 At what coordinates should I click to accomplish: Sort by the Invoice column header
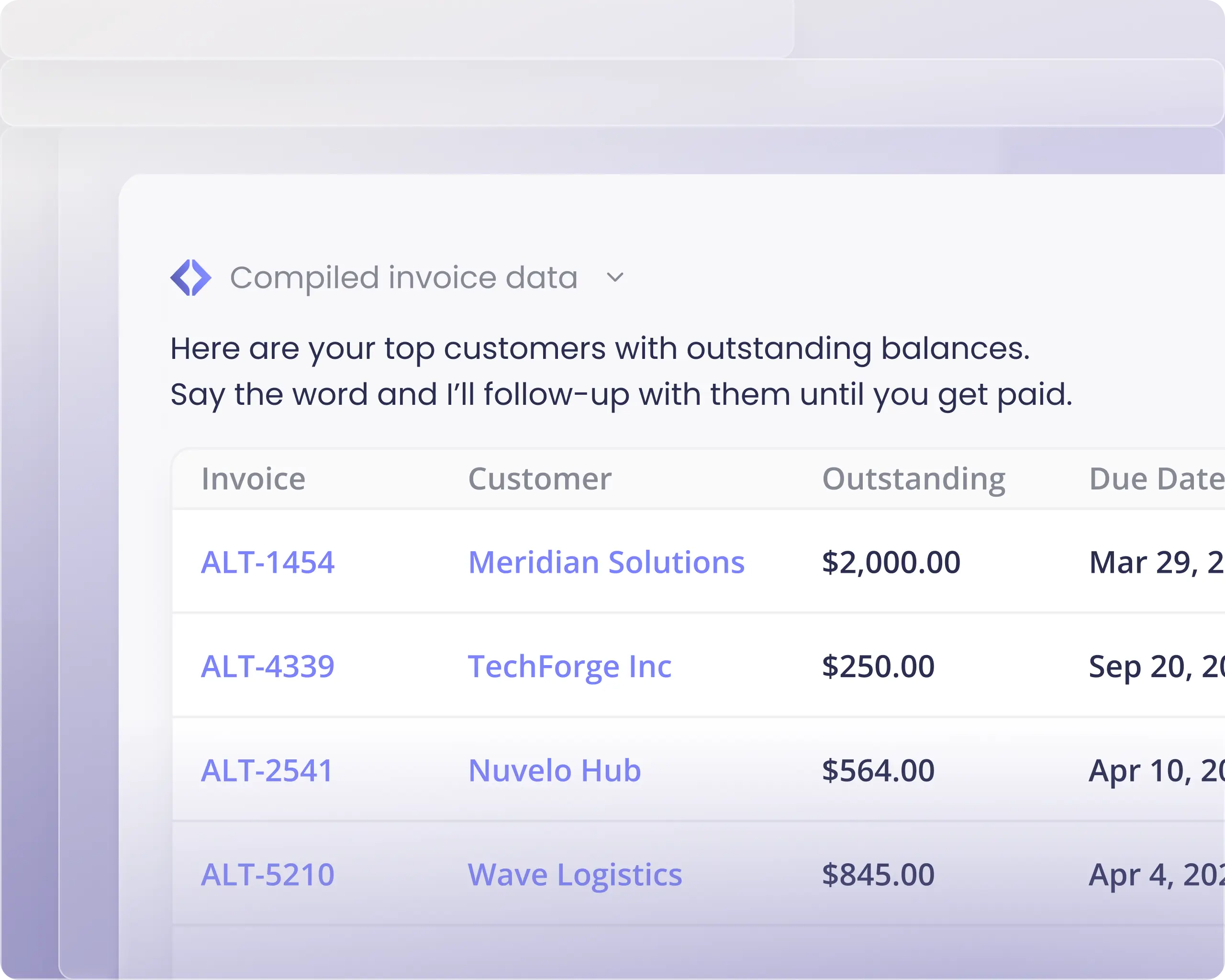[x=254, y=479]
